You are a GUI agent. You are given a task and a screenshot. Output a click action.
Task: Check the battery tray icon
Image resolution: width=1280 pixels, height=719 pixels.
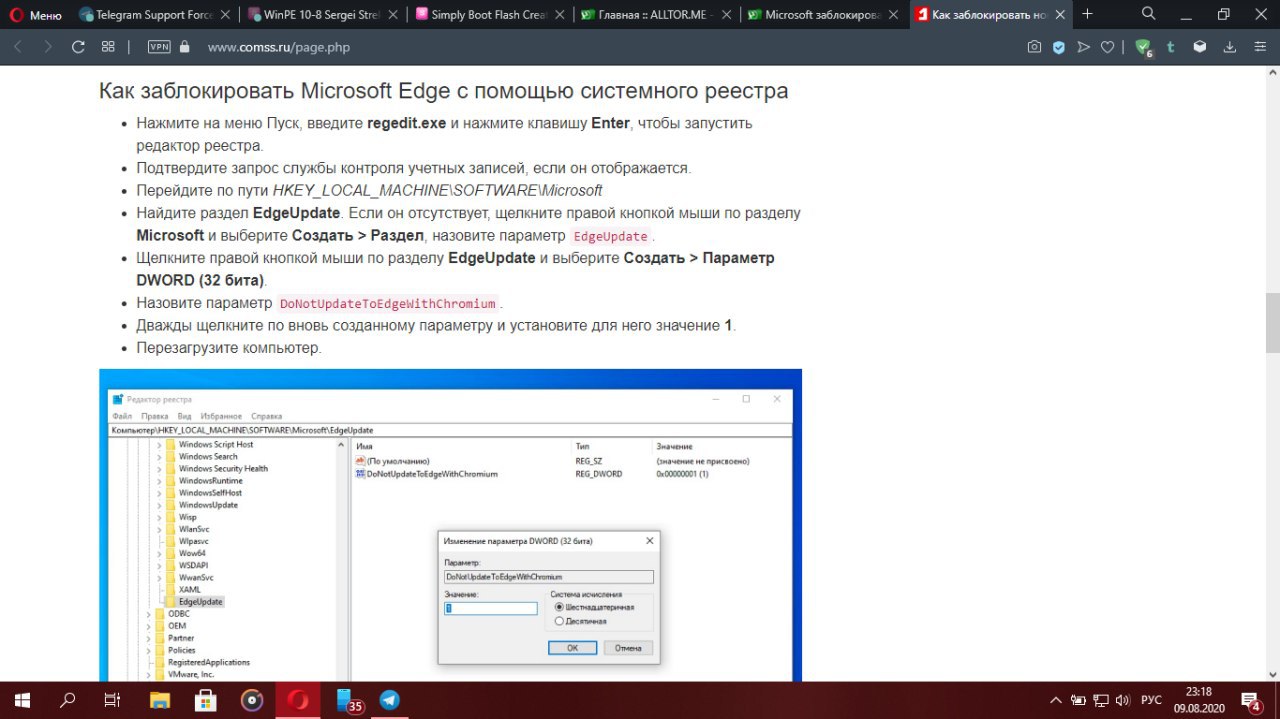tap(1078, 700)
